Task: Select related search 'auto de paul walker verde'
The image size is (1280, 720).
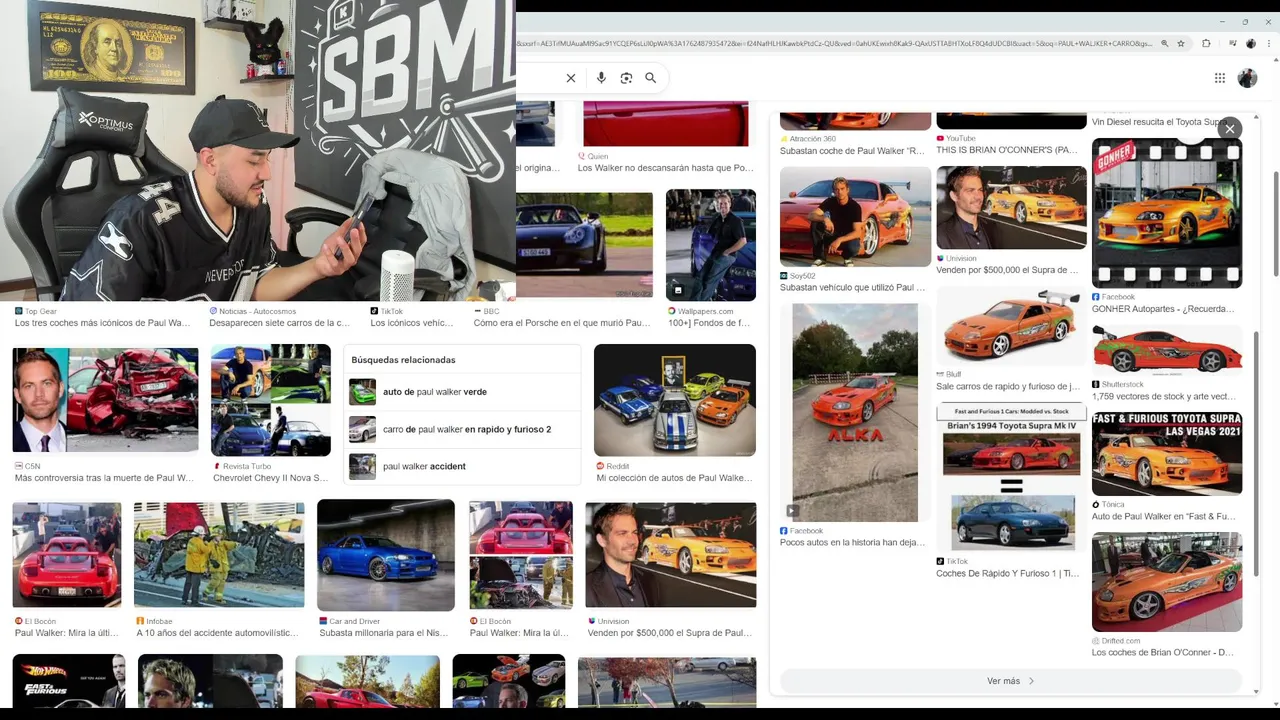Action: point(462,392)
